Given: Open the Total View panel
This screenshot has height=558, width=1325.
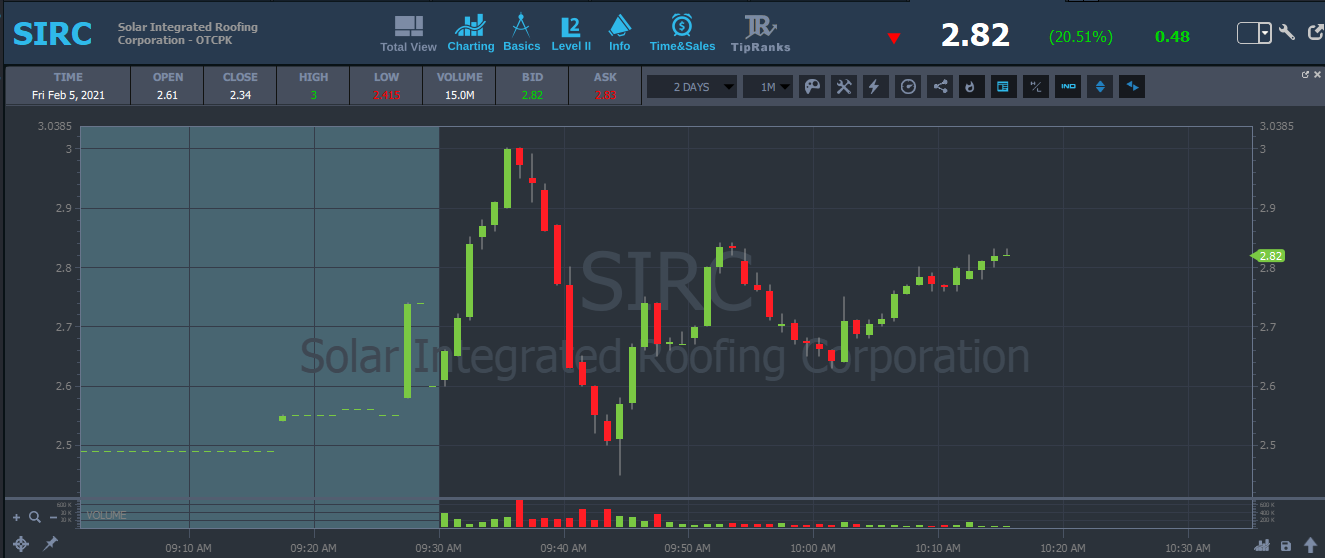Looking at the screenshot, I should click(408, 33).
